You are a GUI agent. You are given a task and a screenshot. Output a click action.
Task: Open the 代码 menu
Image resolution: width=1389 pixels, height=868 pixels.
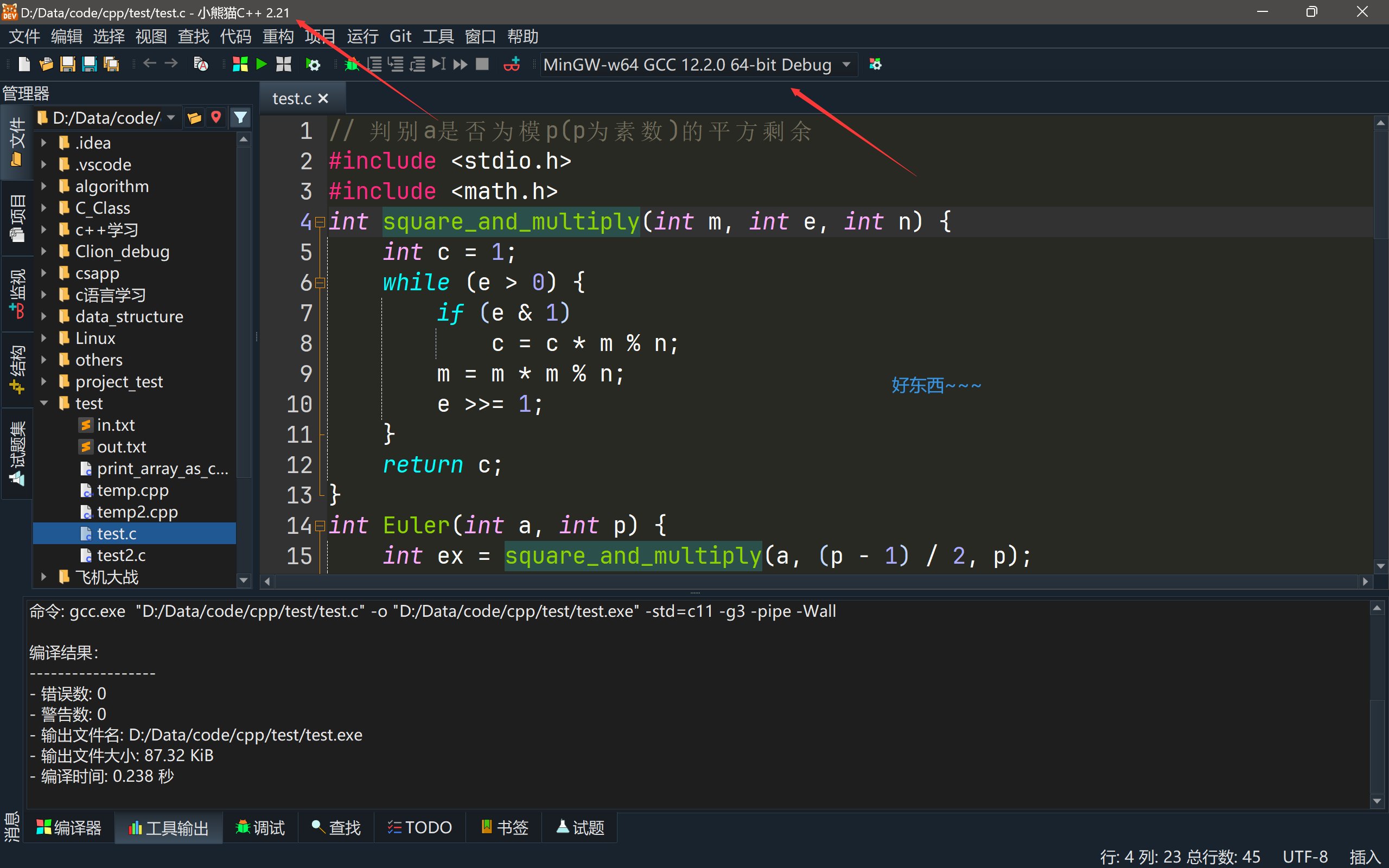click(x=236, y=36)
